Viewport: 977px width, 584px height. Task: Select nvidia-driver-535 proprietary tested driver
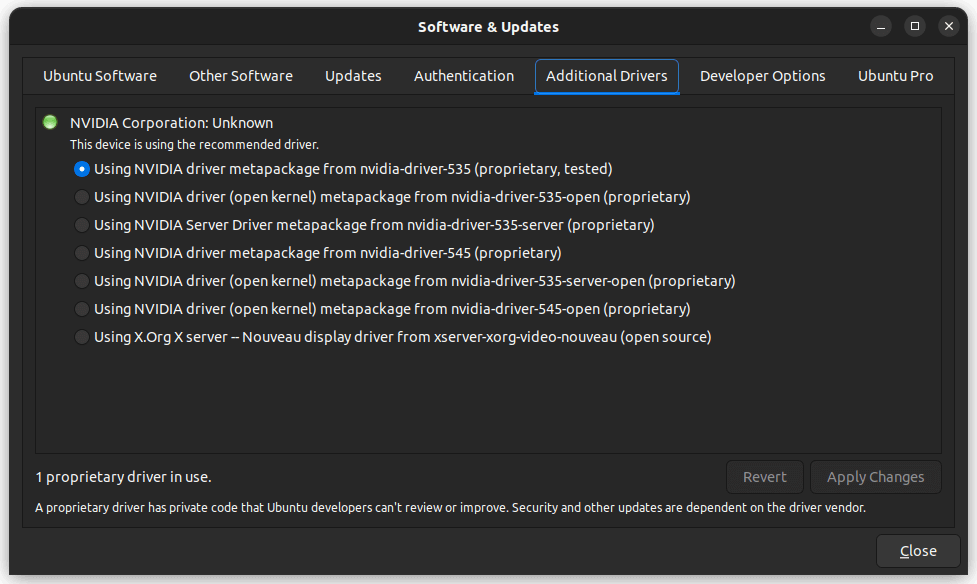point(82,169)
